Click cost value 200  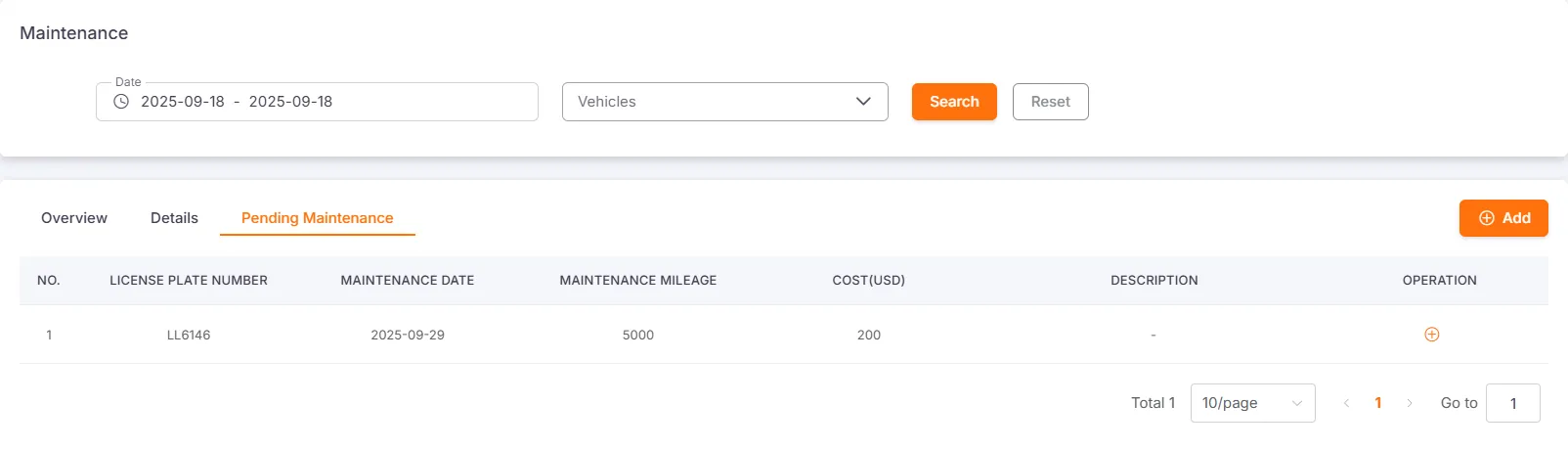pyautogui.click(x=869, y=335)
